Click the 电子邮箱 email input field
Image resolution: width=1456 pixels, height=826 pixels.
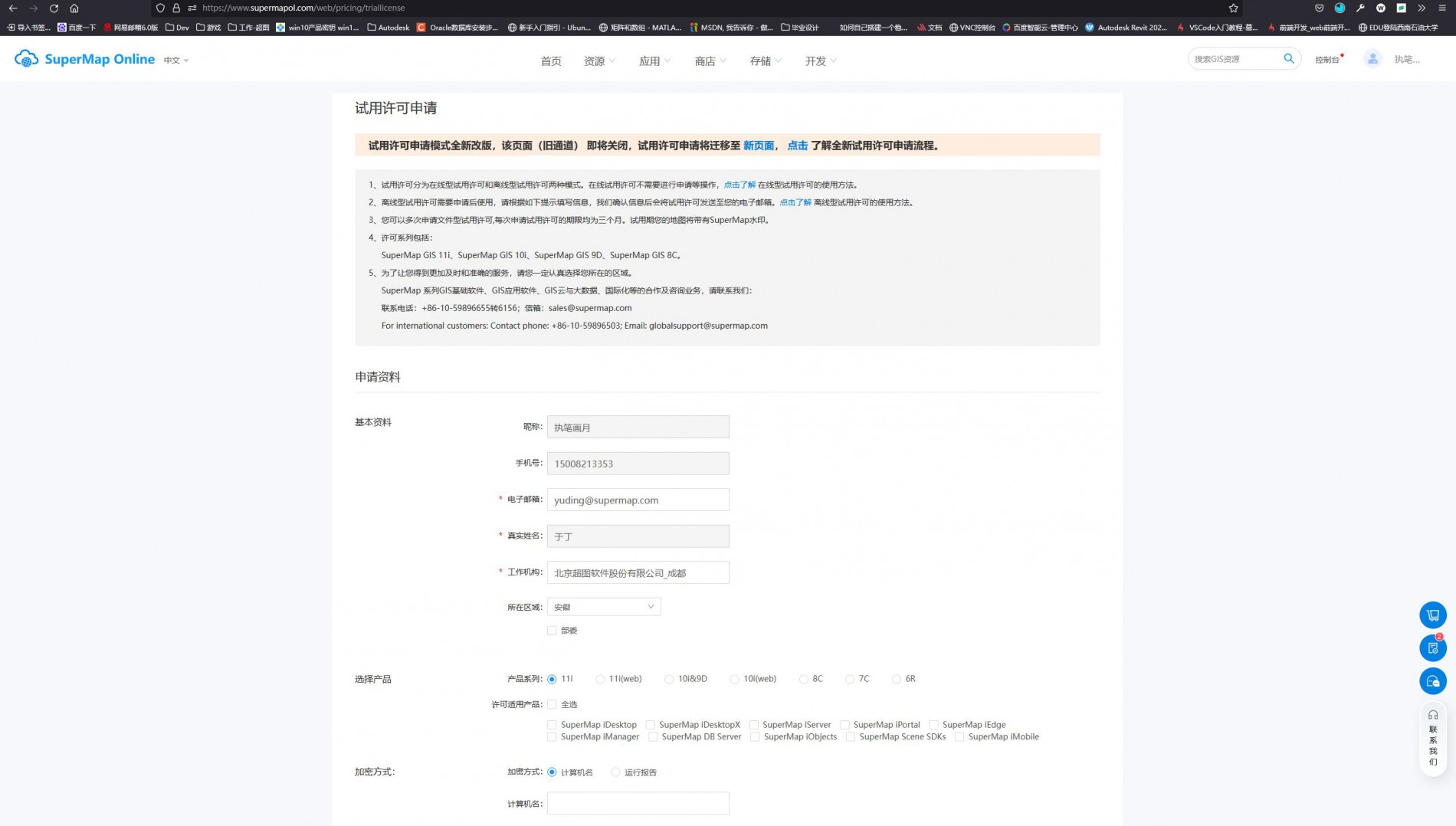[x=638, y=500]
